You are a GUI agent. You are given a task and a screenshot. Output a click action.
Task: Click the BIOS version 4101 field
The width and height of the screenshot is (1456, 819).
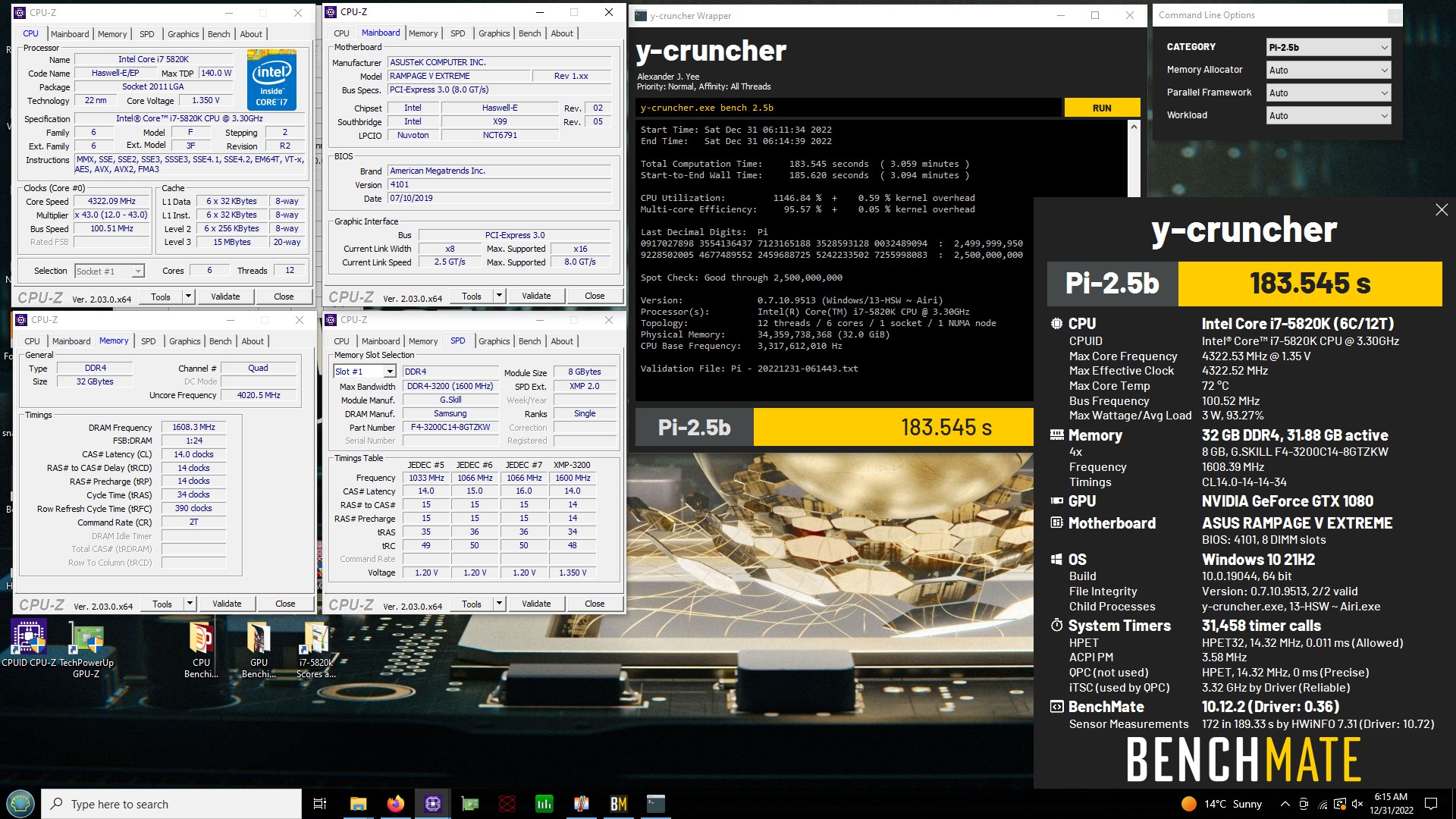pyautogui.click(x=499, y=184)
